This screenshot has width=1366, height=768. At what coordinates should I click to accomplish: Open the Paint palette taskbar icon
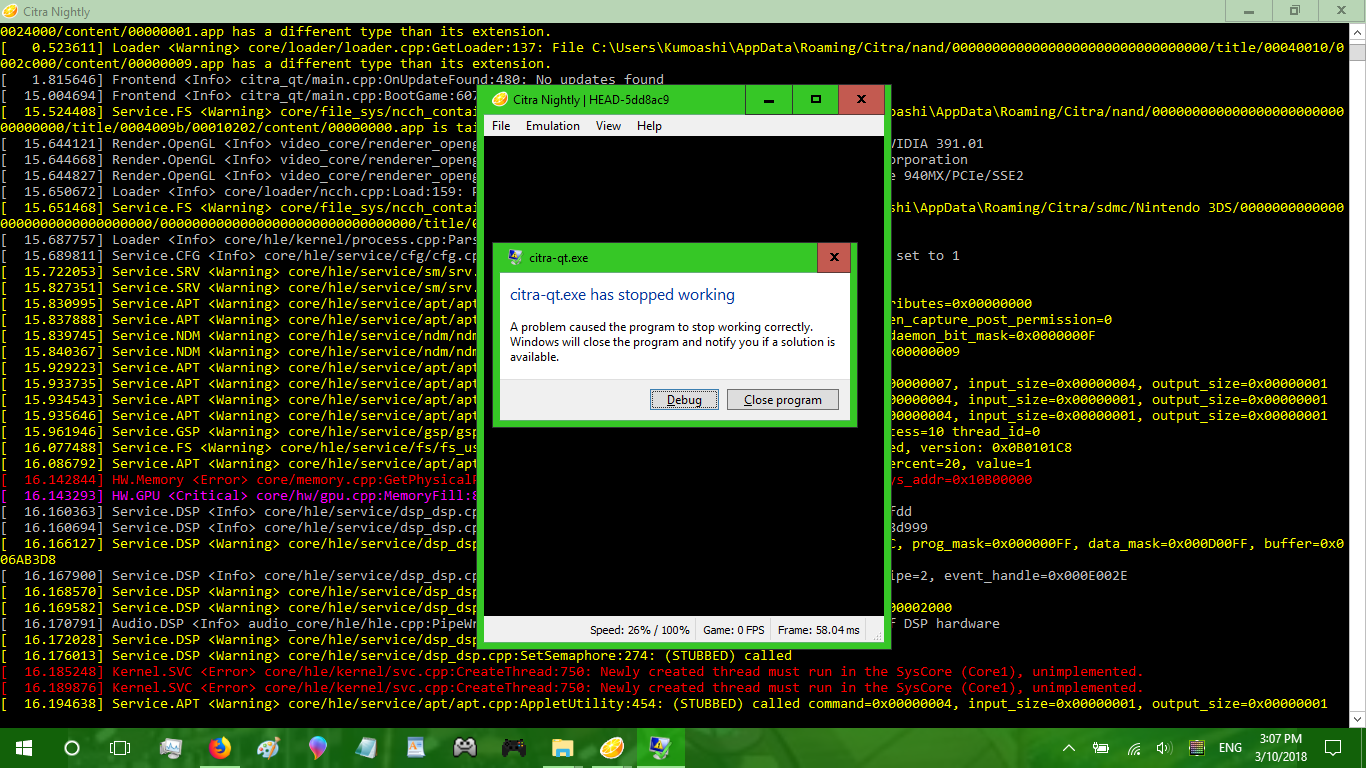point(269,748)
